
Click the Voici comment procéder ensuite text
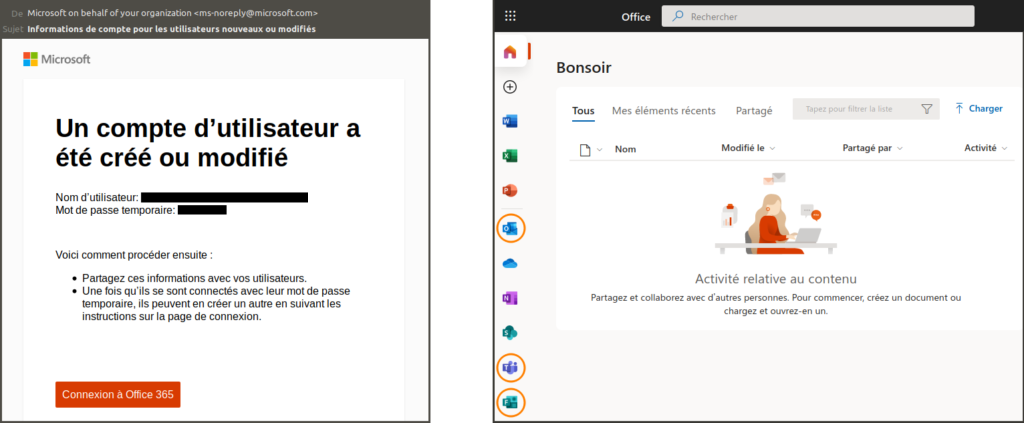(134, 255)
